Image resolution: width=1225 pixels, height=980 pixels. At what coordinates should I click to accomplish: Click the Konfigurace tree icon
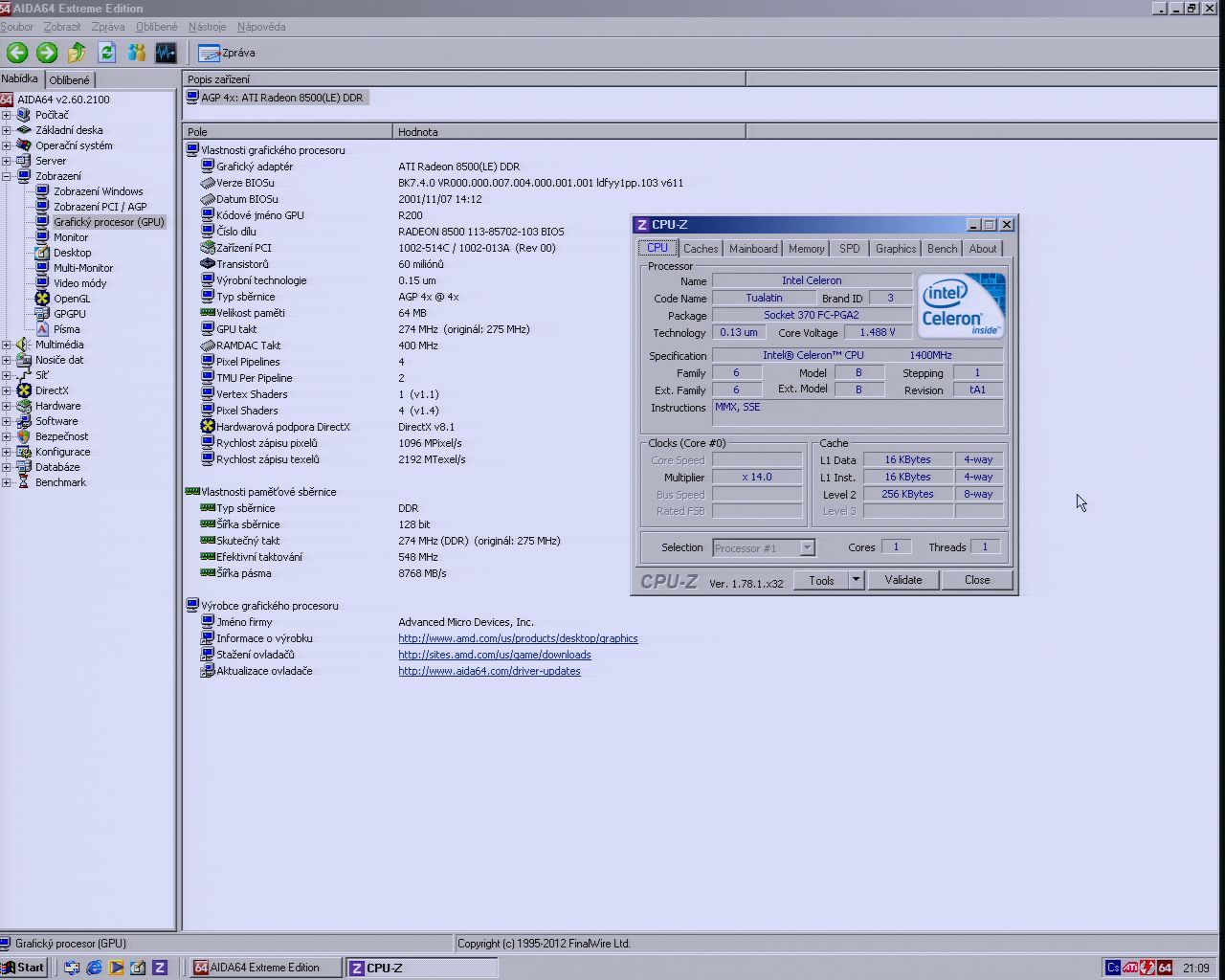(24, 452)
